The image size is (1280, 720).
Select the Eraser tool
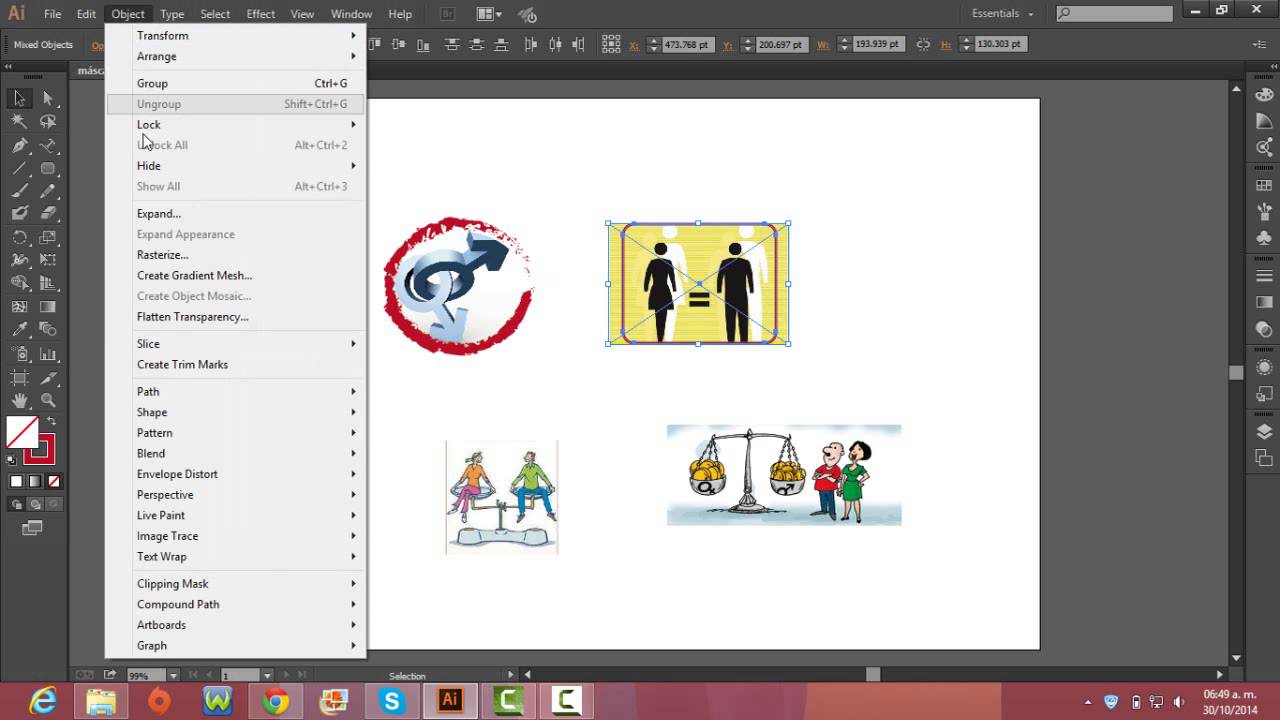tap(47, 214)
